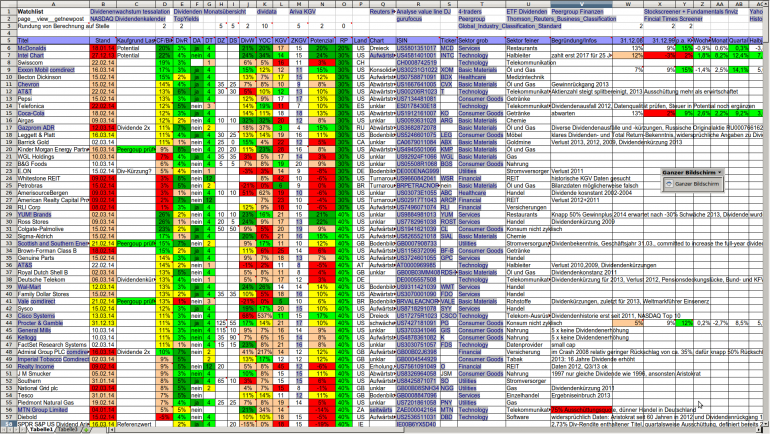Jump to last sheet with the navigation arrow
Screen dimensions: 770x434
(23, 430)
